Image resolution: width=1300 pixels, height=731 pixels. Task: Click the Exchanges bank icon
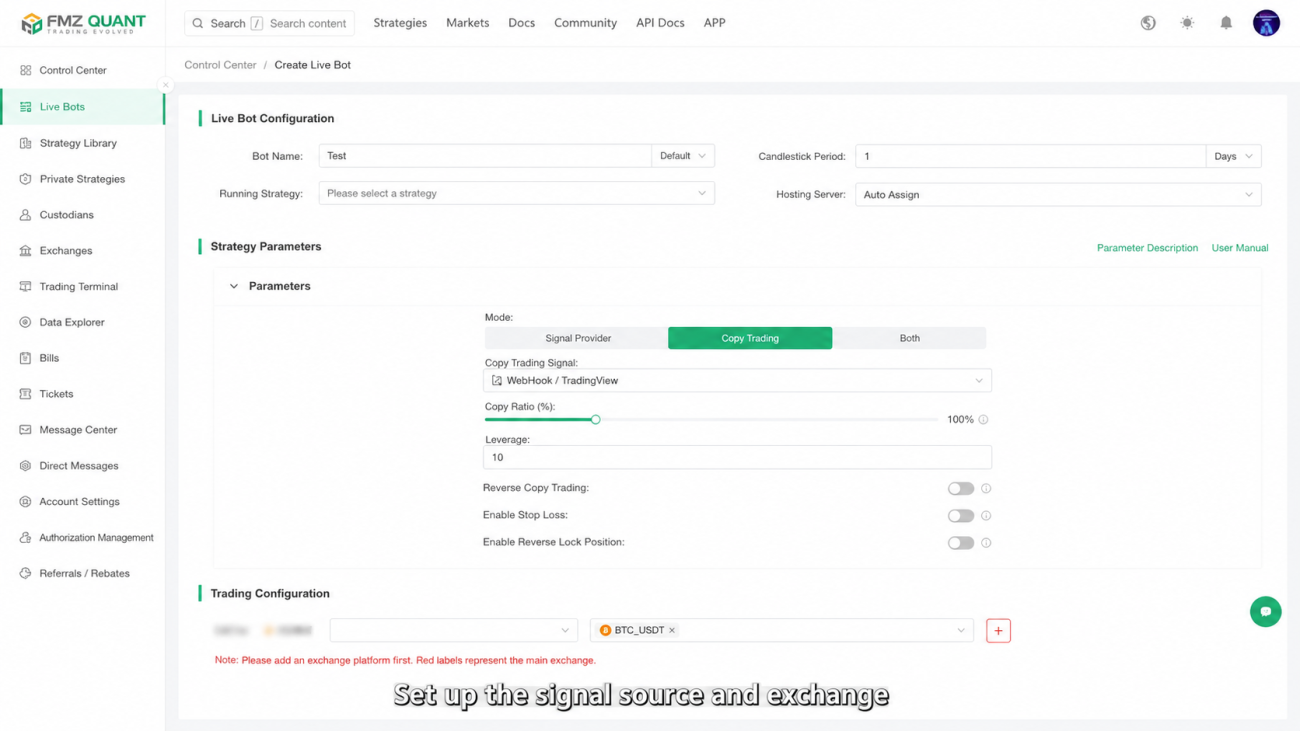(x=25, y=251)
